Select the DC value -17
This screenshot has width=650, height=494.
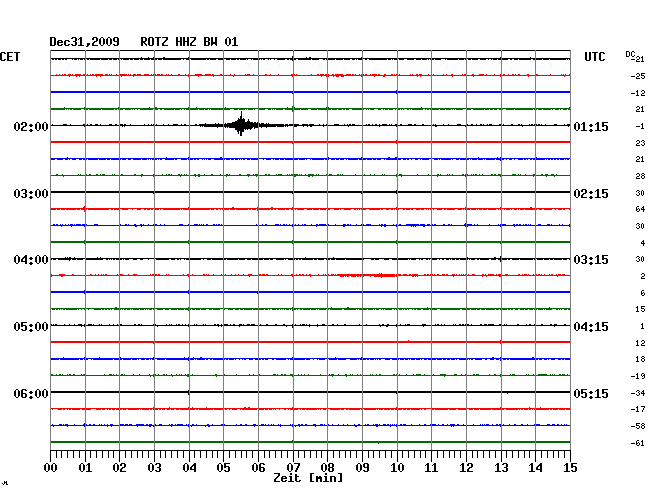pos(638,409)
